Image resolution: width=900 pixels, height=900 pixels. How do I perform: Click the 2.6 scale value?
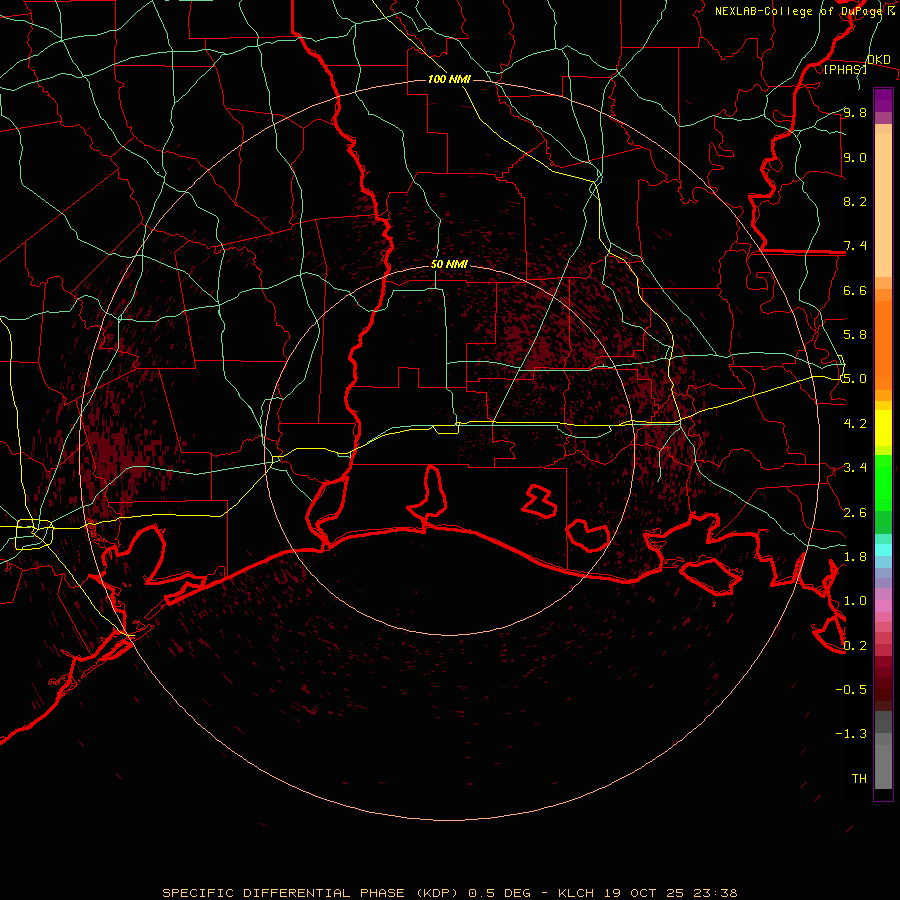[x=855, y=513]
